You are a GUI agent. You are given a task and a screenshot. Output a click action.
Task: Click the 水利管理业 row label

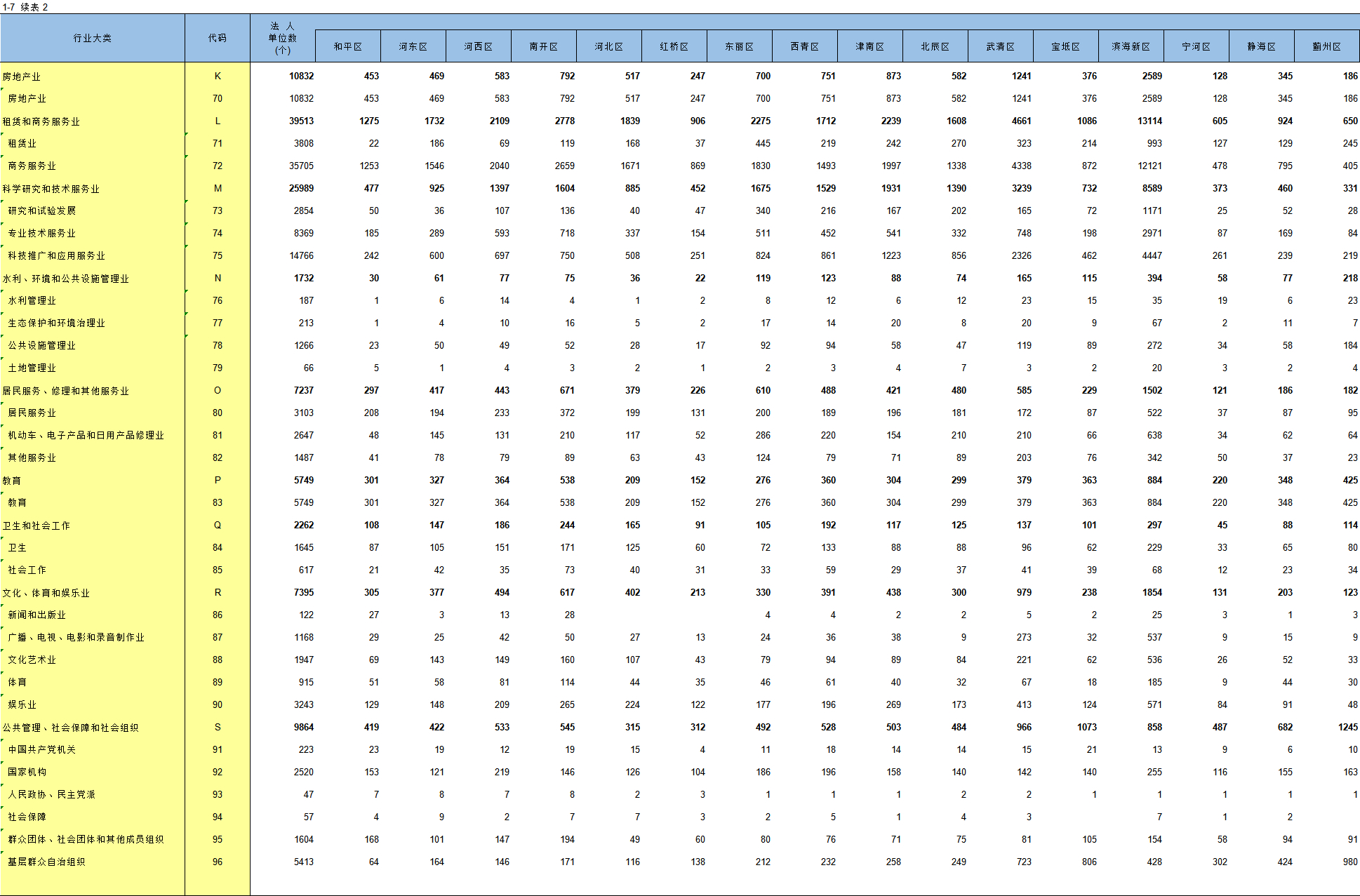coord(32,300)
